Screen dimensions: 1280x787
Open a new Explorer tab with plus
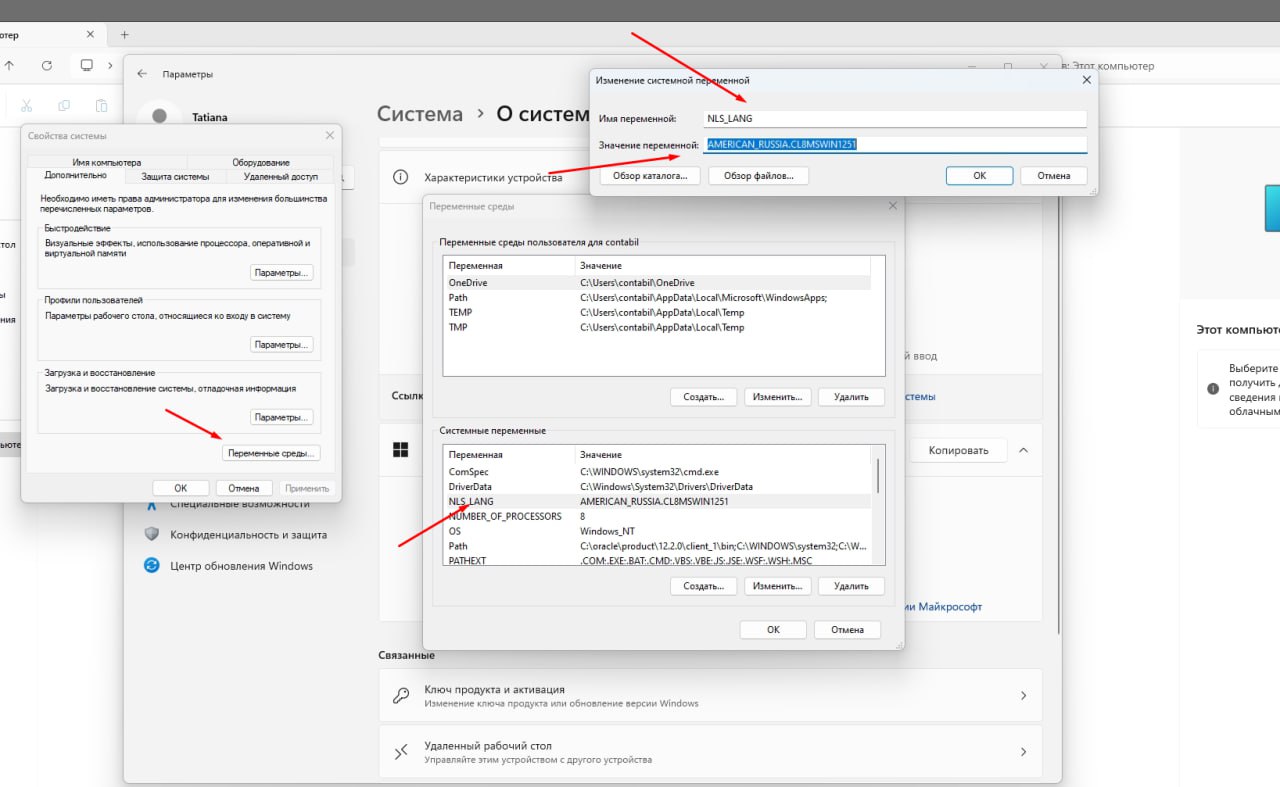(125, 34)
